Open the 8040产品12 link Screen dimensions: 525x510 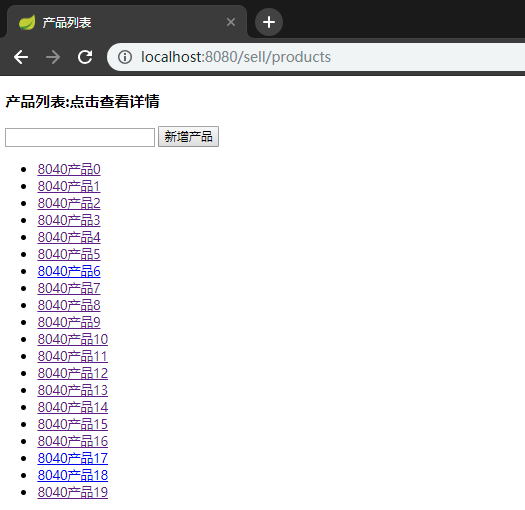point(73,373)
